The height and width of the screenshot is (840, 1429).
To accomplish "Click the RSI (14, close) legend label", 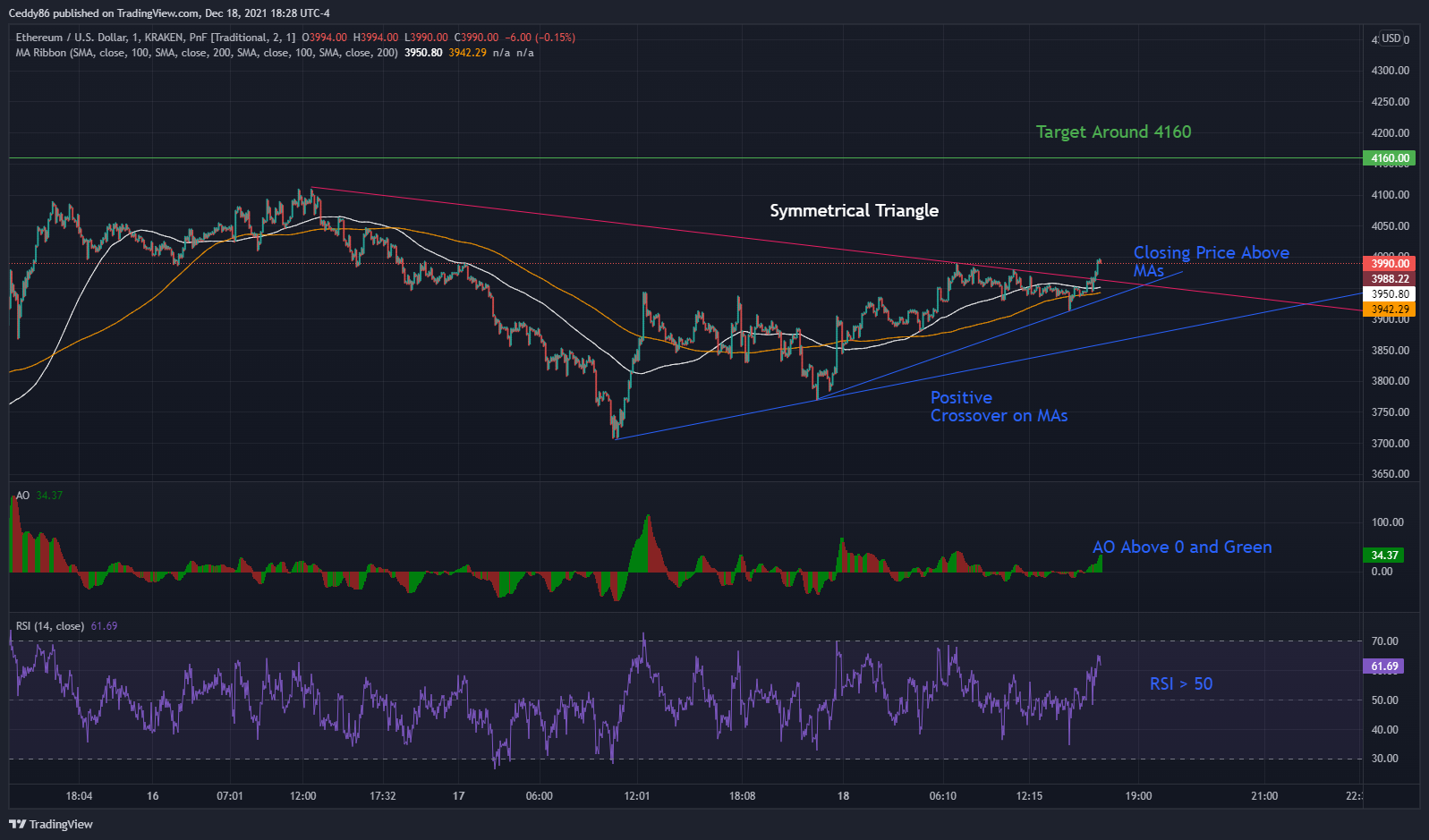I will point(50,626).
